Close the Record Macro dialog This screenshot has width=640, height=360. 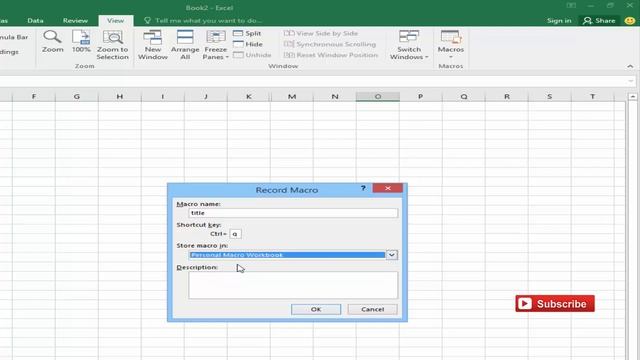tap(388, 188)
